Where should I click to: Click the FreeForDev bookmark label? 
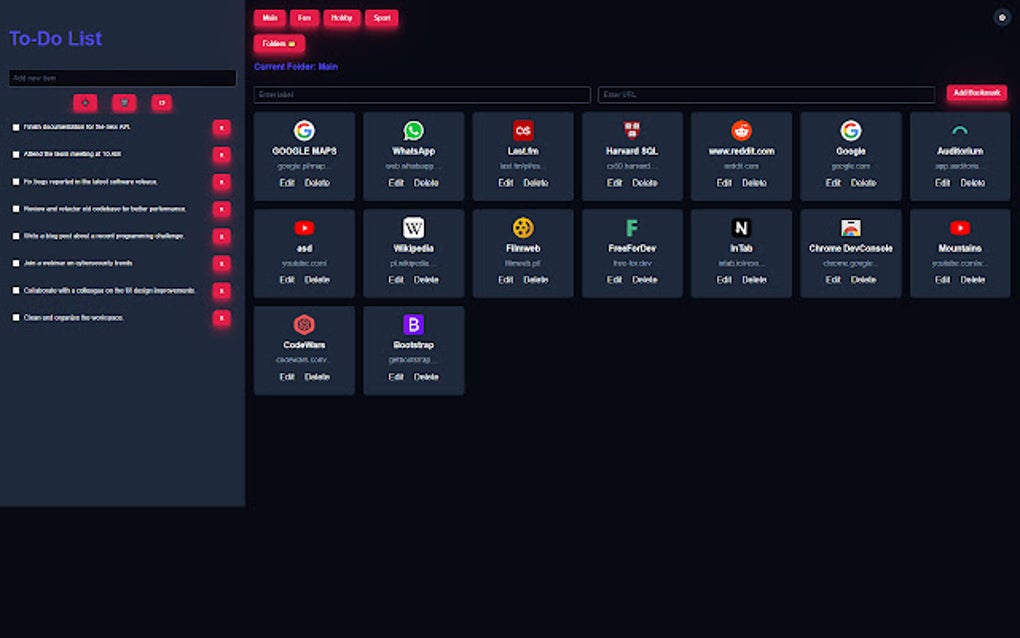click(x=632, y=248)
